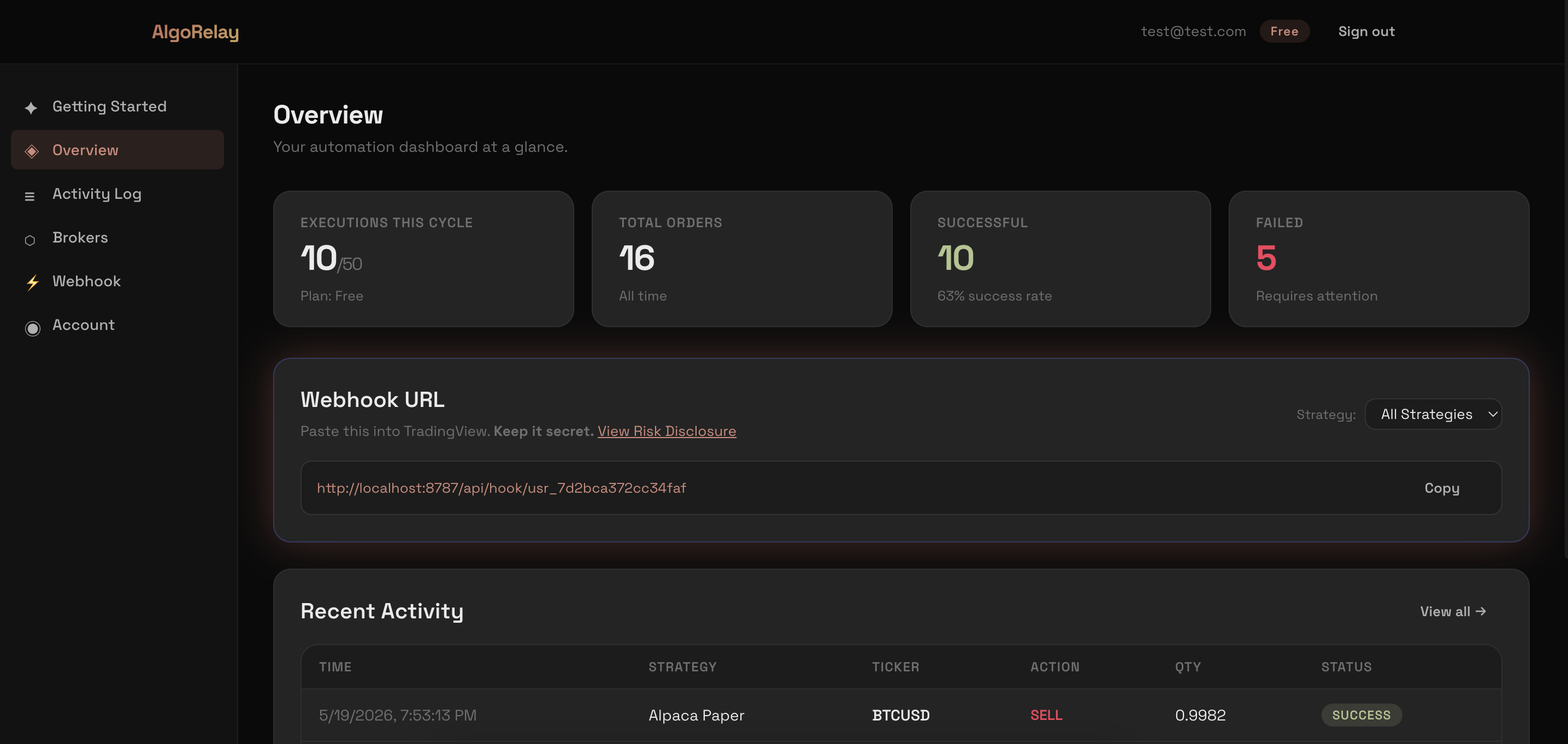Click the Free plan badge

pyautogui.click(x=1284, y=31)
